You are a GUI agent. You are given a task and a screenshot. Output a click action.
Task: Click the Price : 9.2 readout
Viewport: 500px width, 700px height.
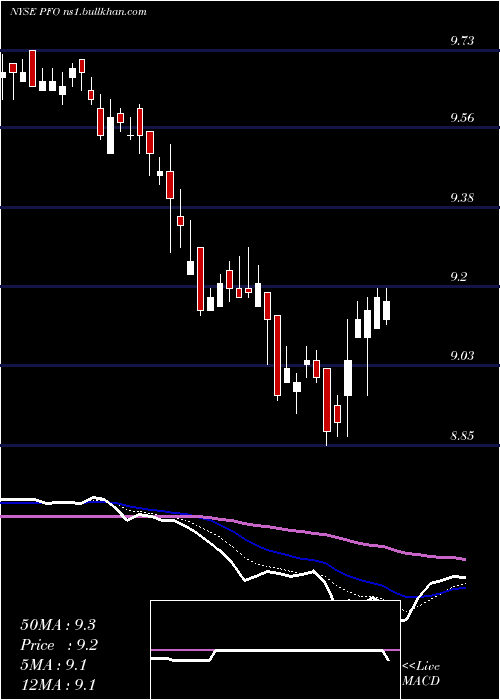click(59, 645)
